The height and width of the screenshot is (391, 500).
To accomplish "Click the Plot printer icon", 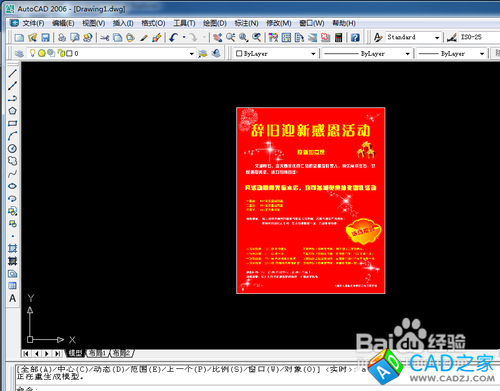I will pyautogui.click(x=62, y=37).
